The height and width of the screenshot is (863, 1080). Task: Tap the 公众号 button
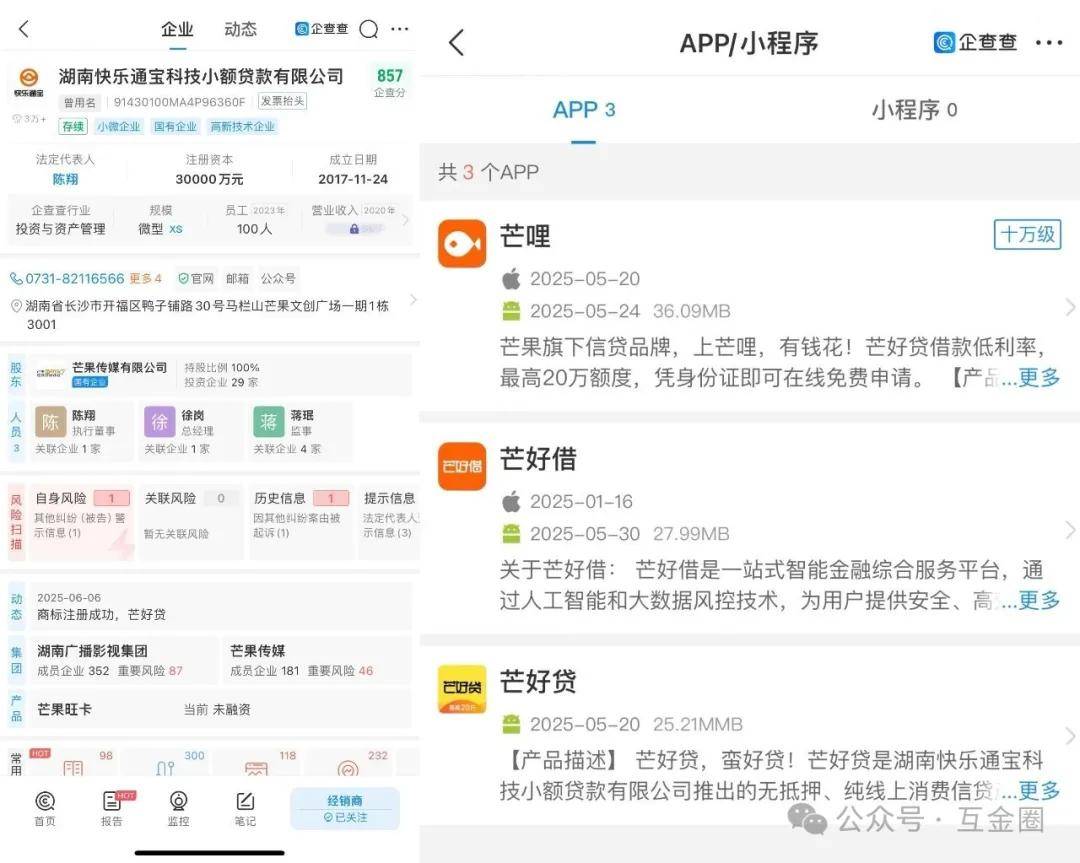coord(278,278)
